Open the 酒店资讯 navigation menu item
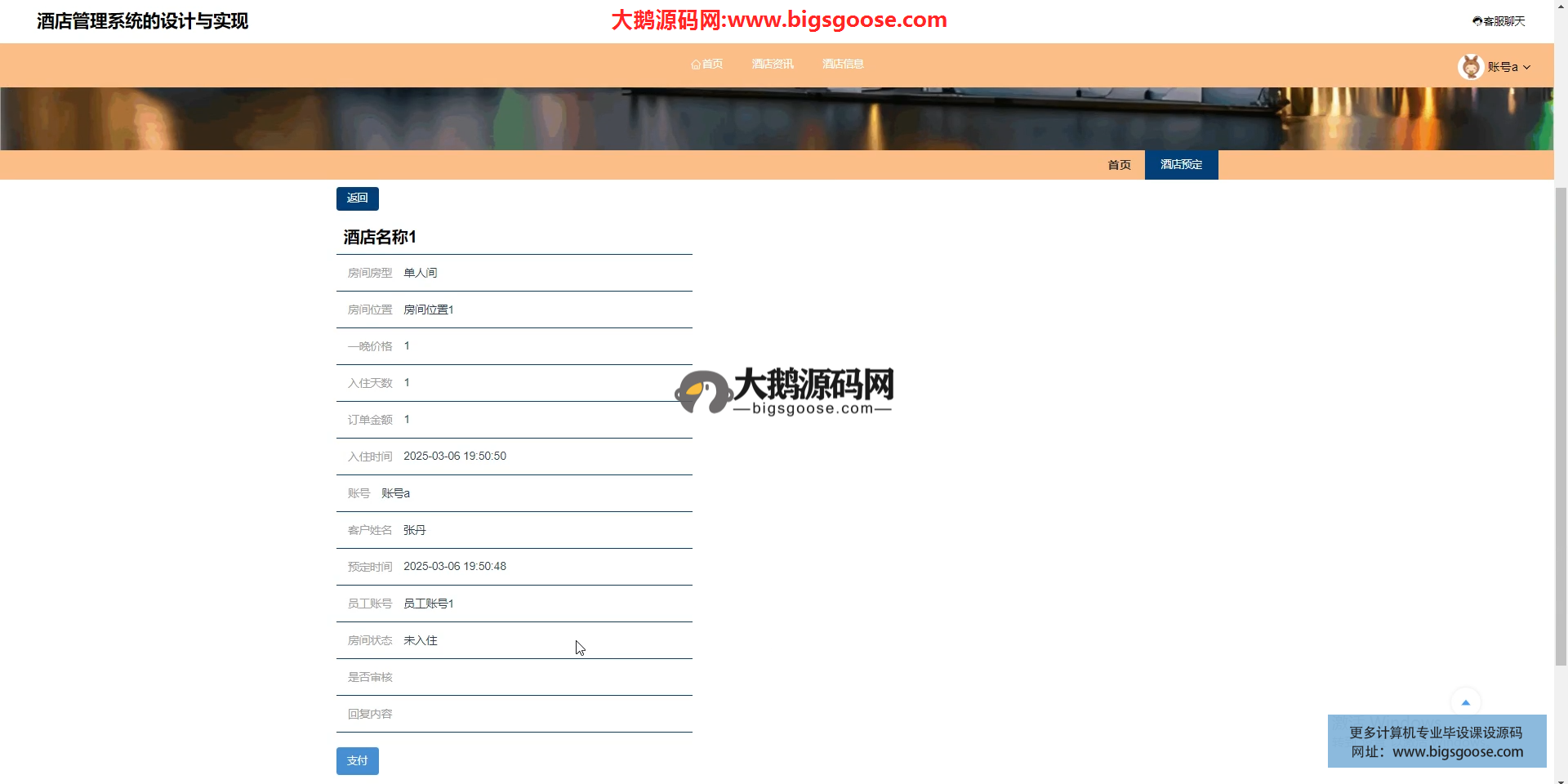The image size is (1568, 784). 772,64
